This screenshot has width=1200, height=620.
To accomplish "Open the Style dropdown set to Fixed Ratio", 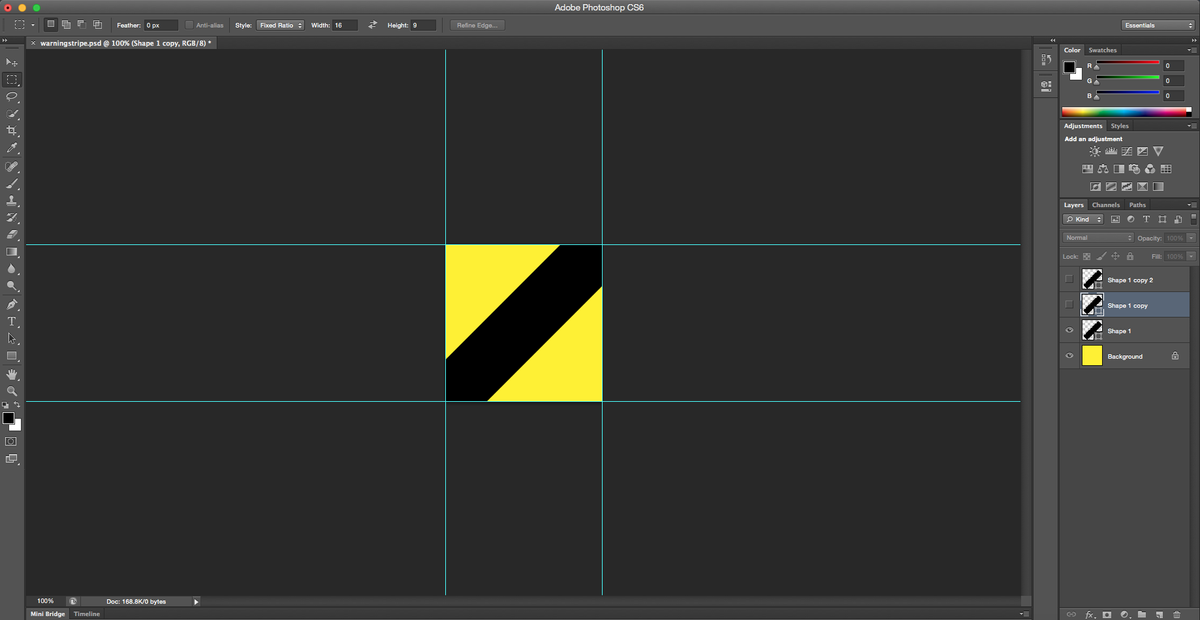I will pyautogui.click(x=280, y=24).
